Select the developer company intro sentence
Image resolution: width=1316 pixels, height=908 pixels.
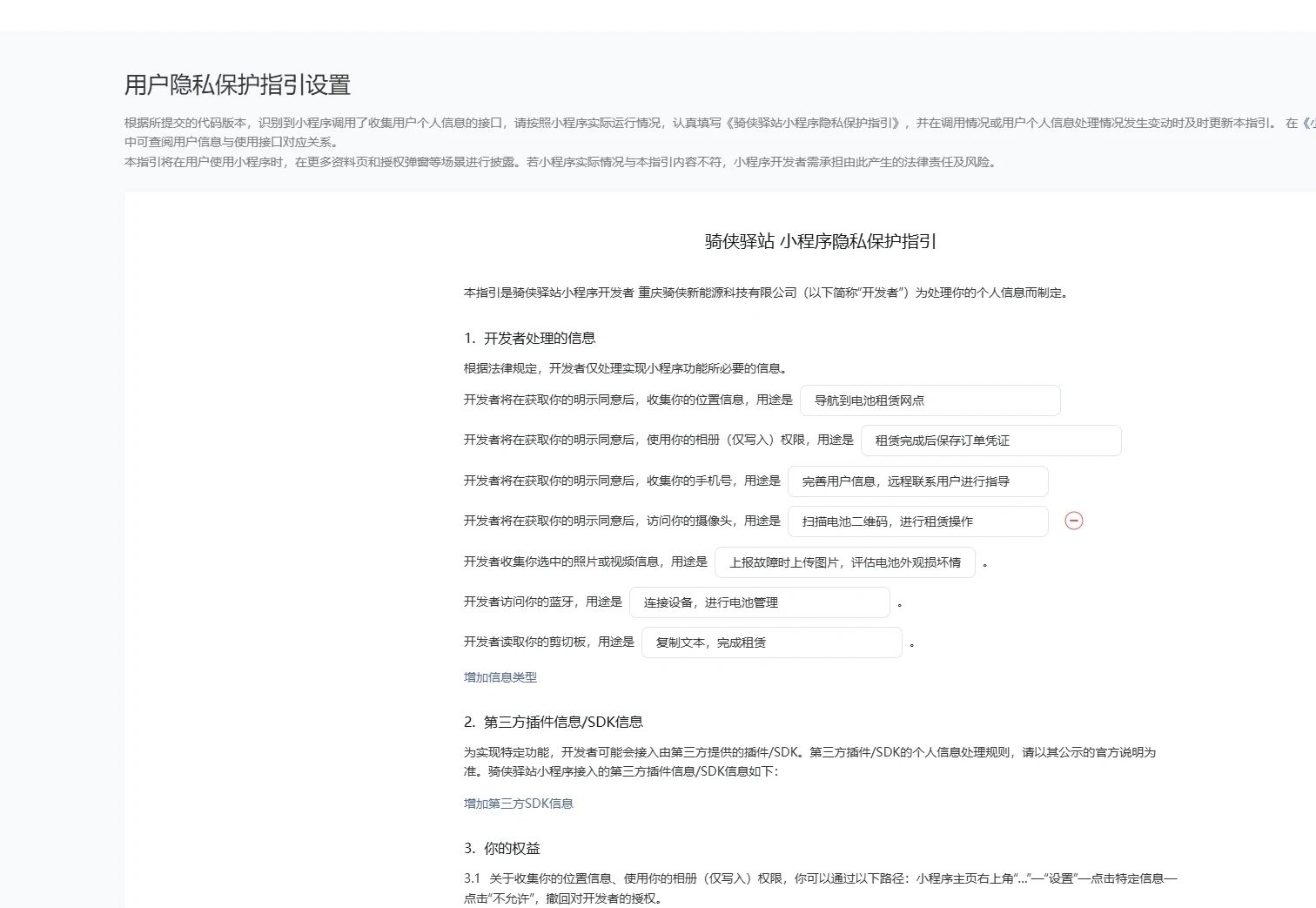[x=766, y=293]
